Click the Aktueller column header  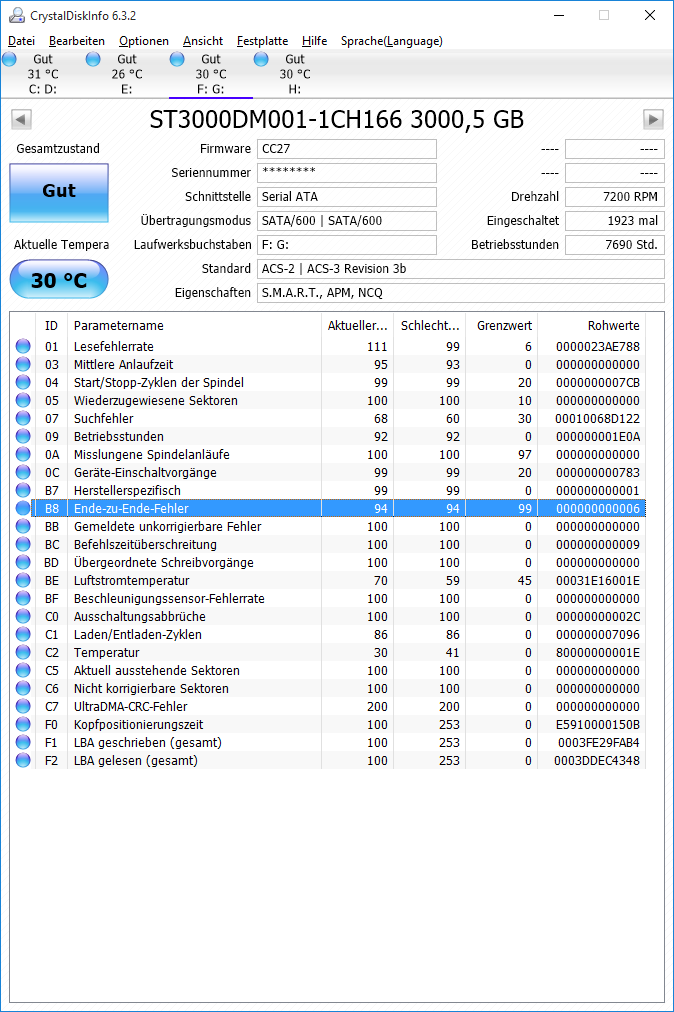(x=357, y=326)
